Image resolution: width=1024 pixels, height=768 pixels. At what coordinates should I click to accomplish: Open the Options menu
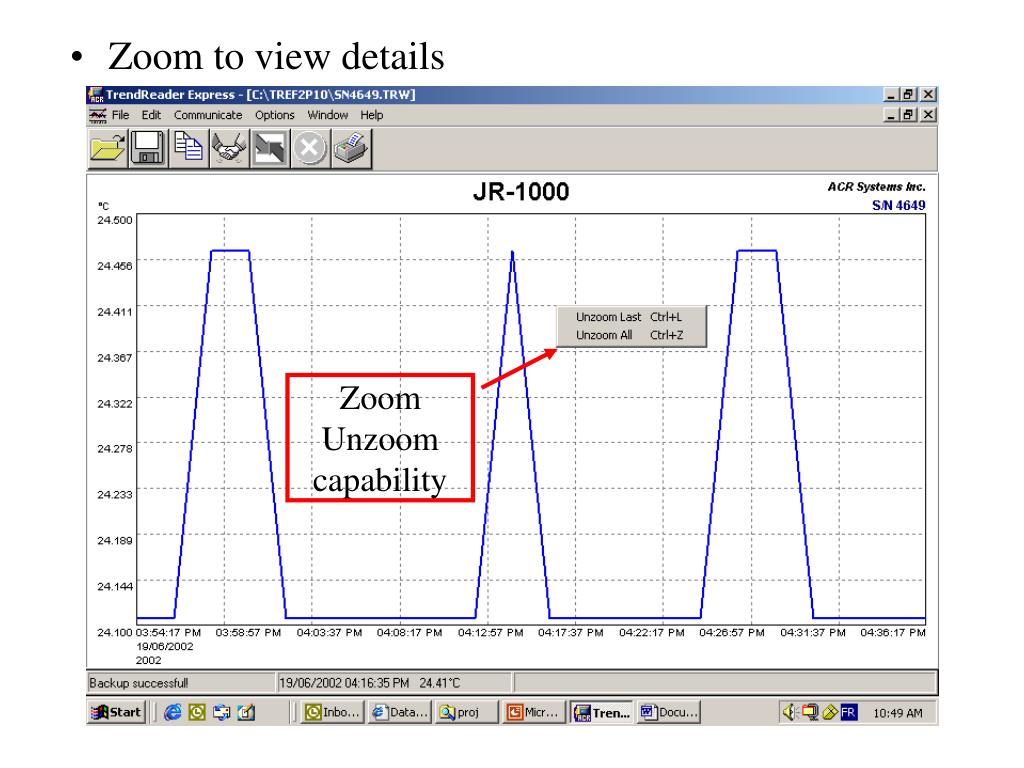[274, 115]
